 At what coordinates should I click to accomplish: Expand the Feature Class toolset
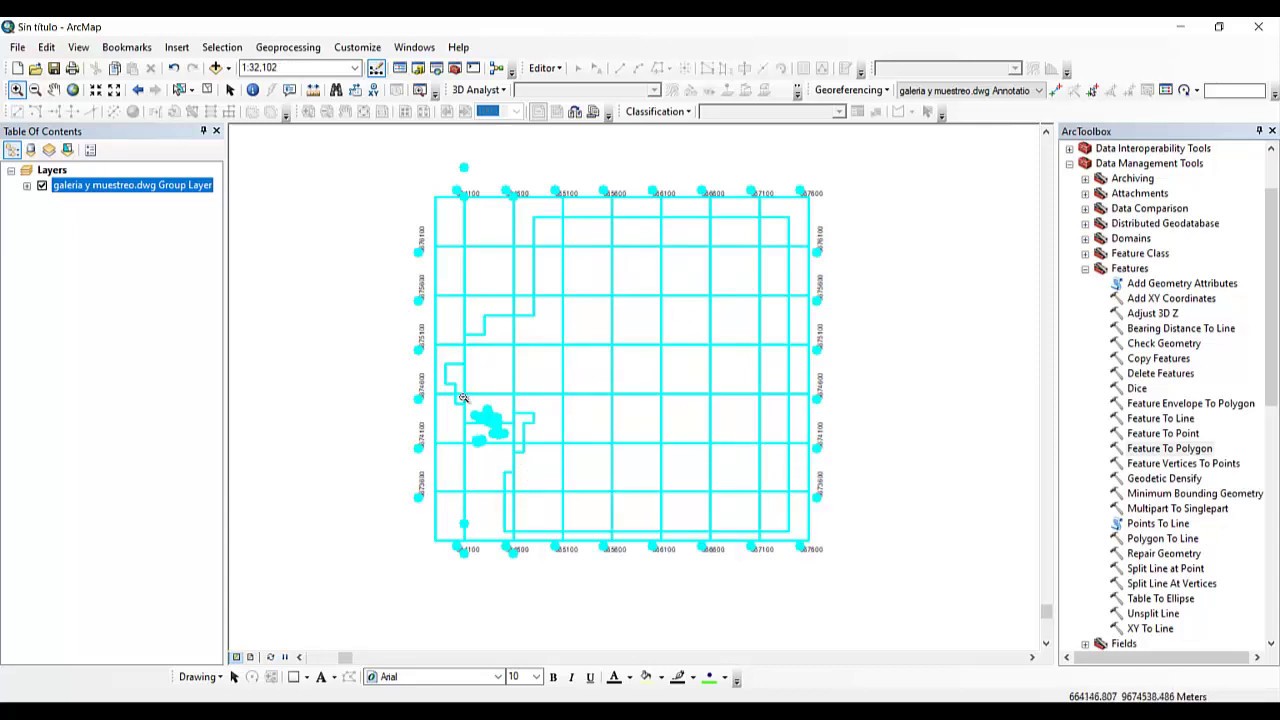coord(1085,254)
